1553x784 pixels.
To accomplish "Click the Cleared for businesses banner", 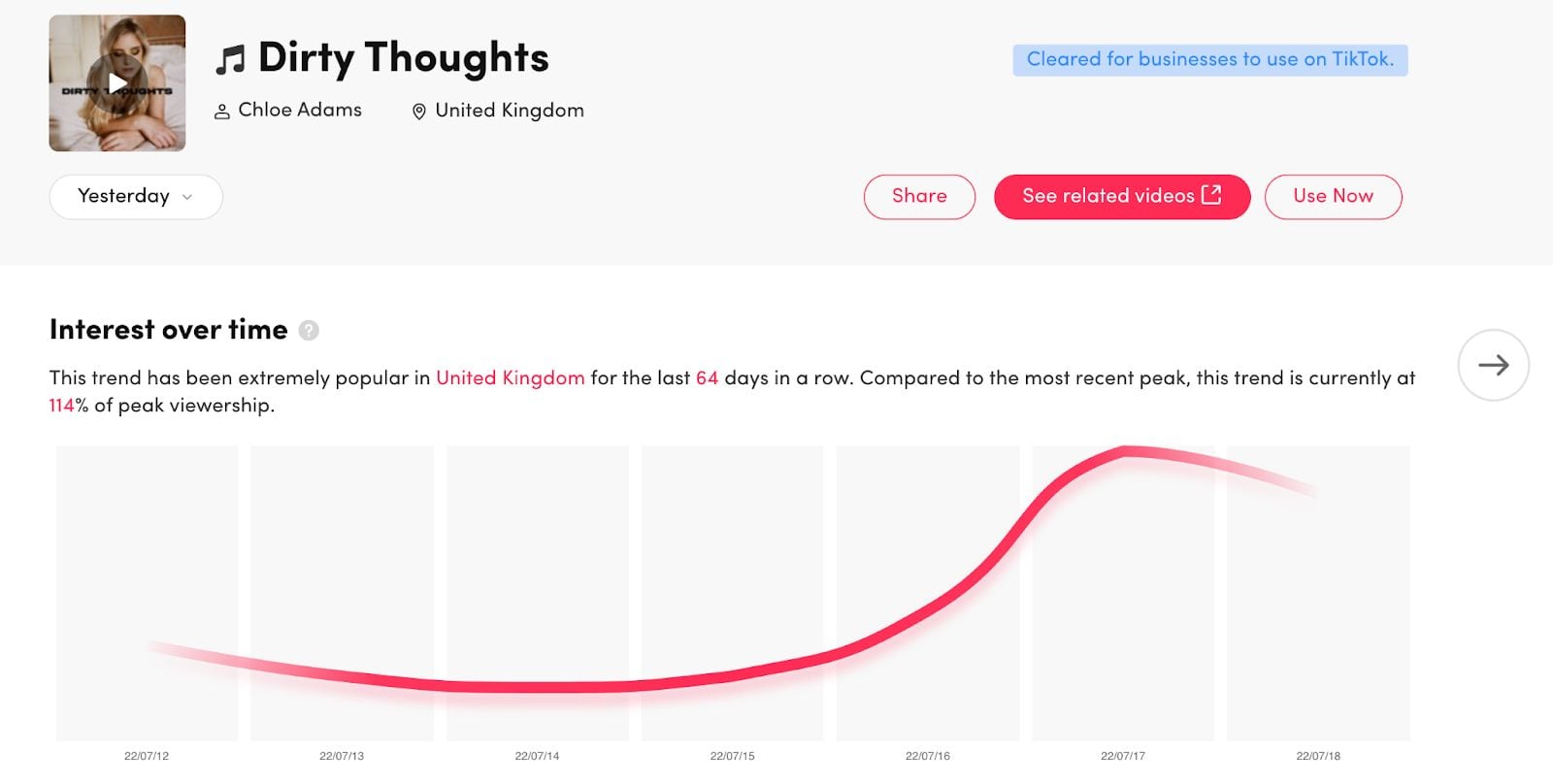I will [x=1210, y=60].
